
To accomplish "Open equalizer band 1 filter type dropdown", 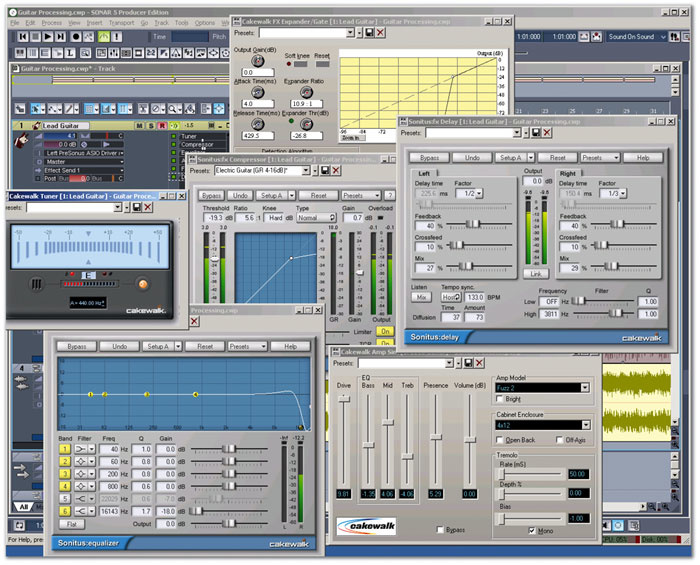I will (91, 449).
